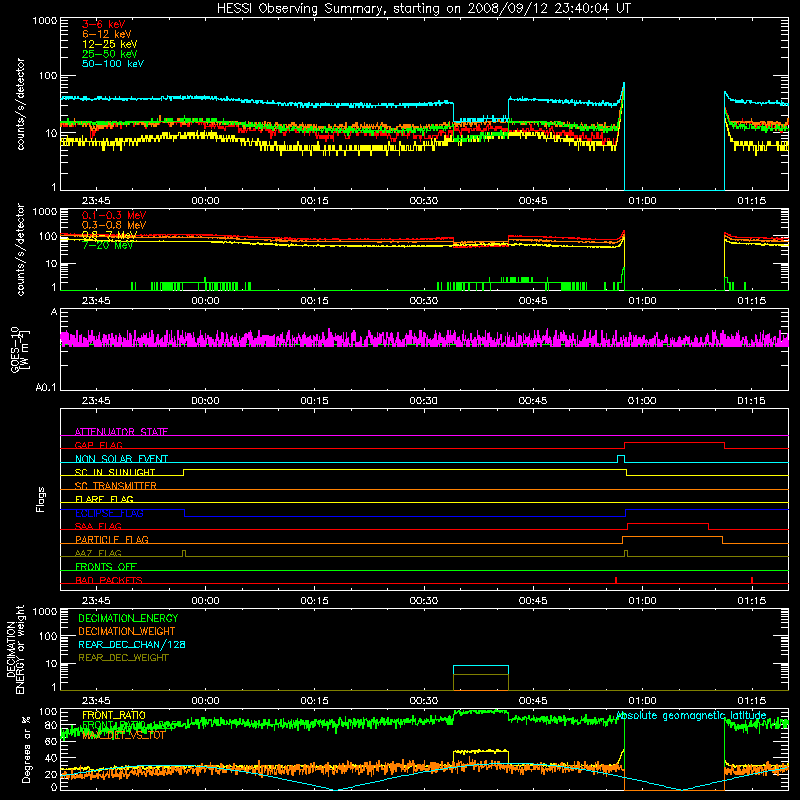800x800 pixels.
Task: Click the GOES-10 [W m-2] axis label
Action: click(19, 350)
